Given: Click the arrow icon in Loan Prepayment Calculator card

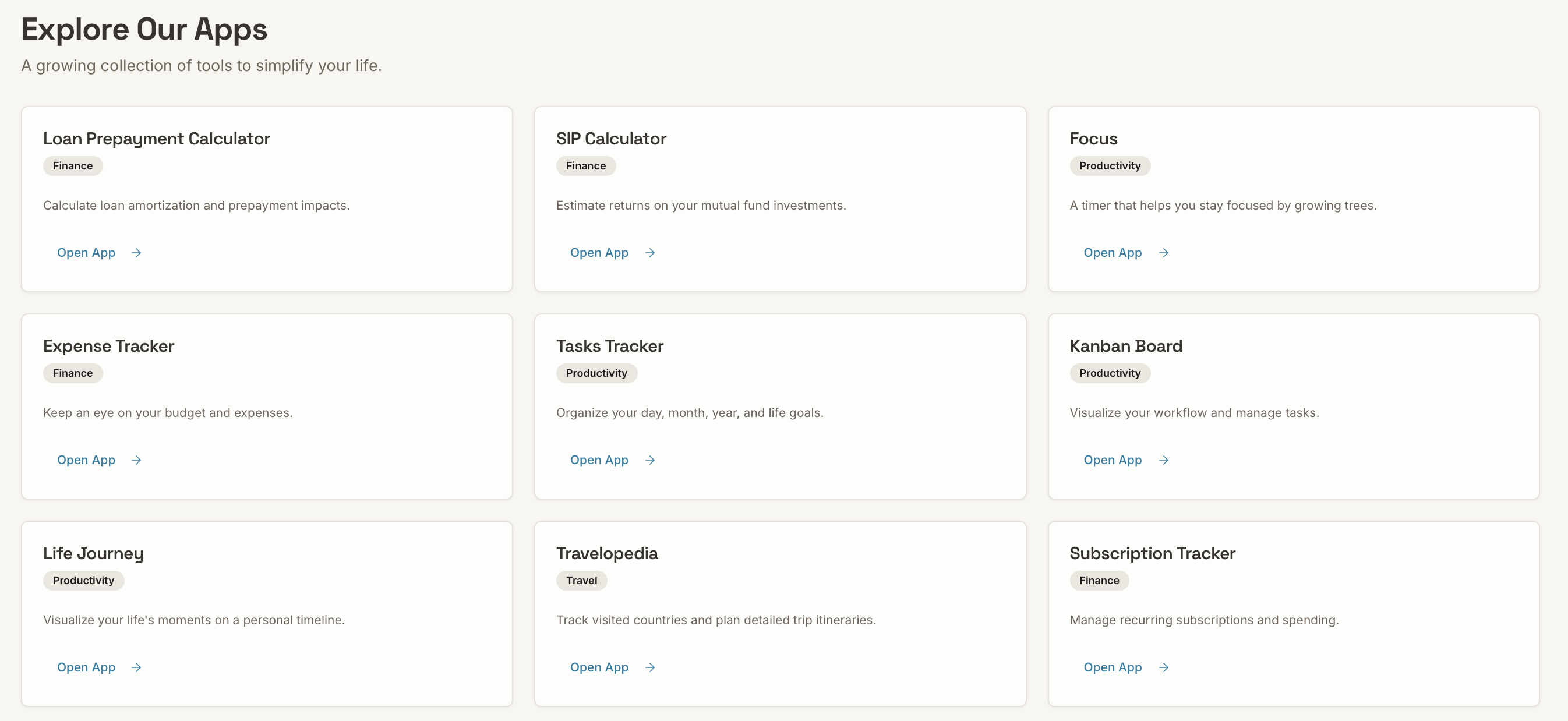Looking at the screenshot, I should click(136, 253).
